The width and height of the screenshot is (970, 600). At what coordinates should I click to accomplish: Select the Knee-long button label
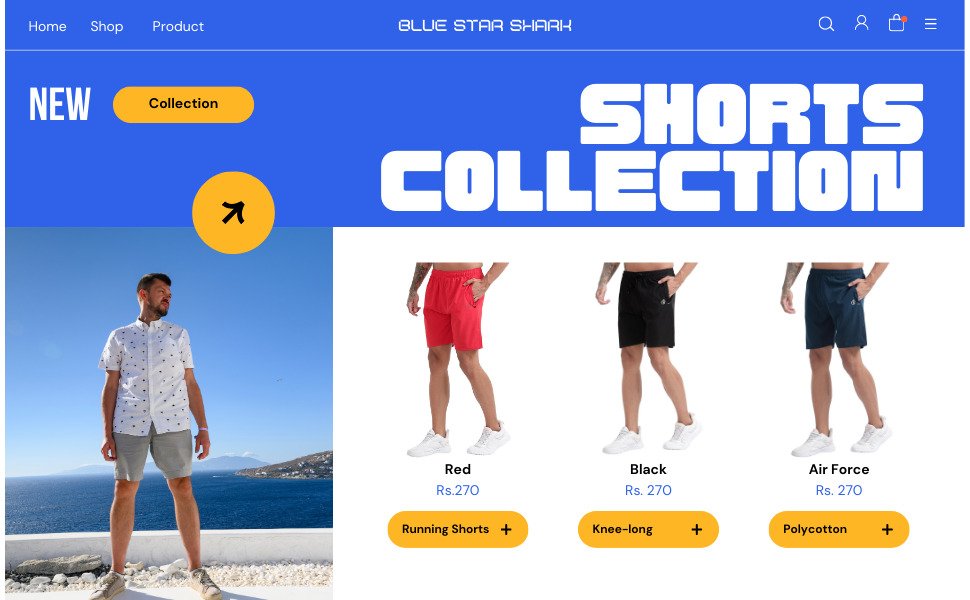point(622,529)
